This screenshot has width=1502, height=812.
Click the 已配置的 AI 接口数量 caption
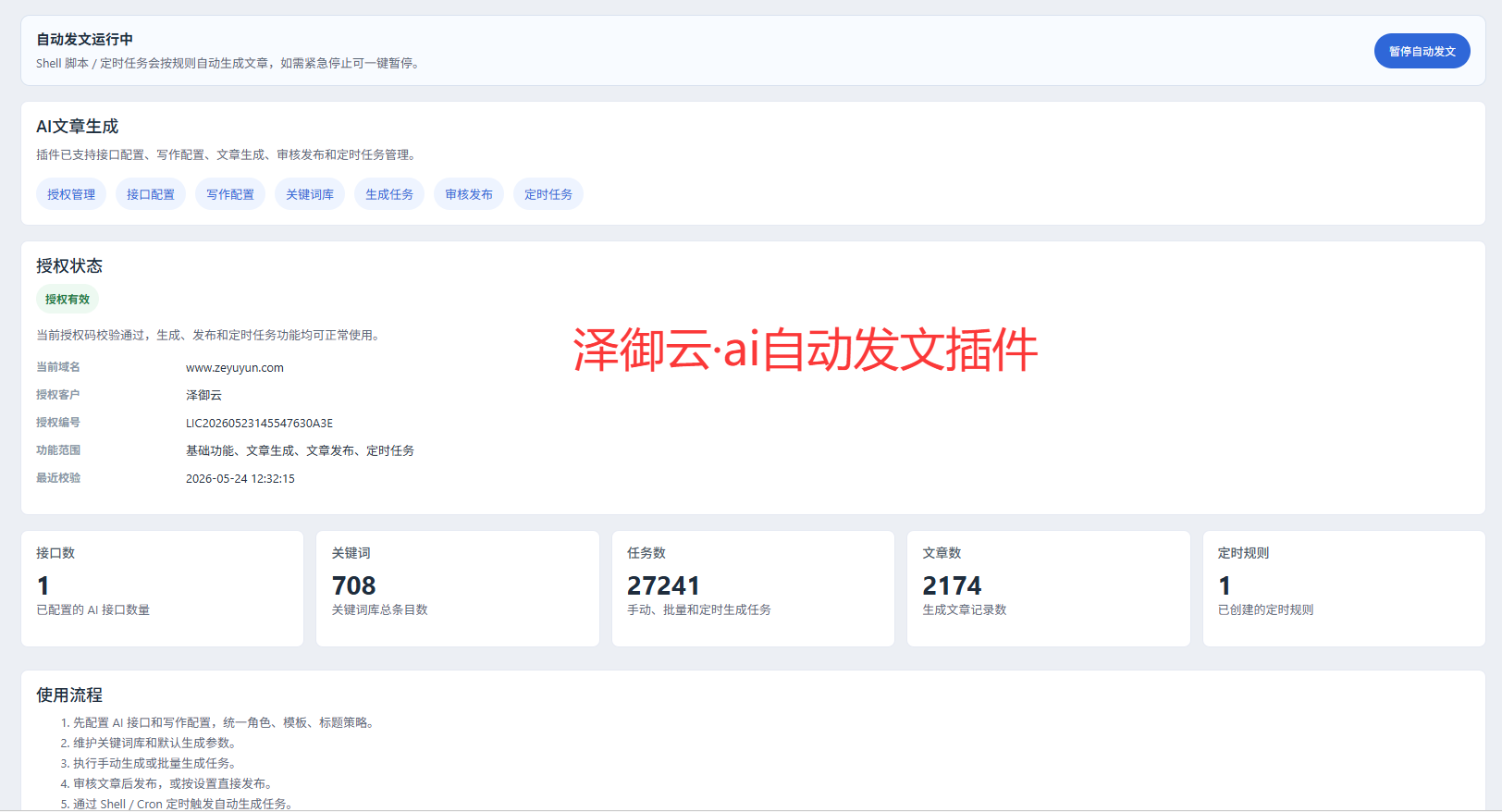coord(92,610)
